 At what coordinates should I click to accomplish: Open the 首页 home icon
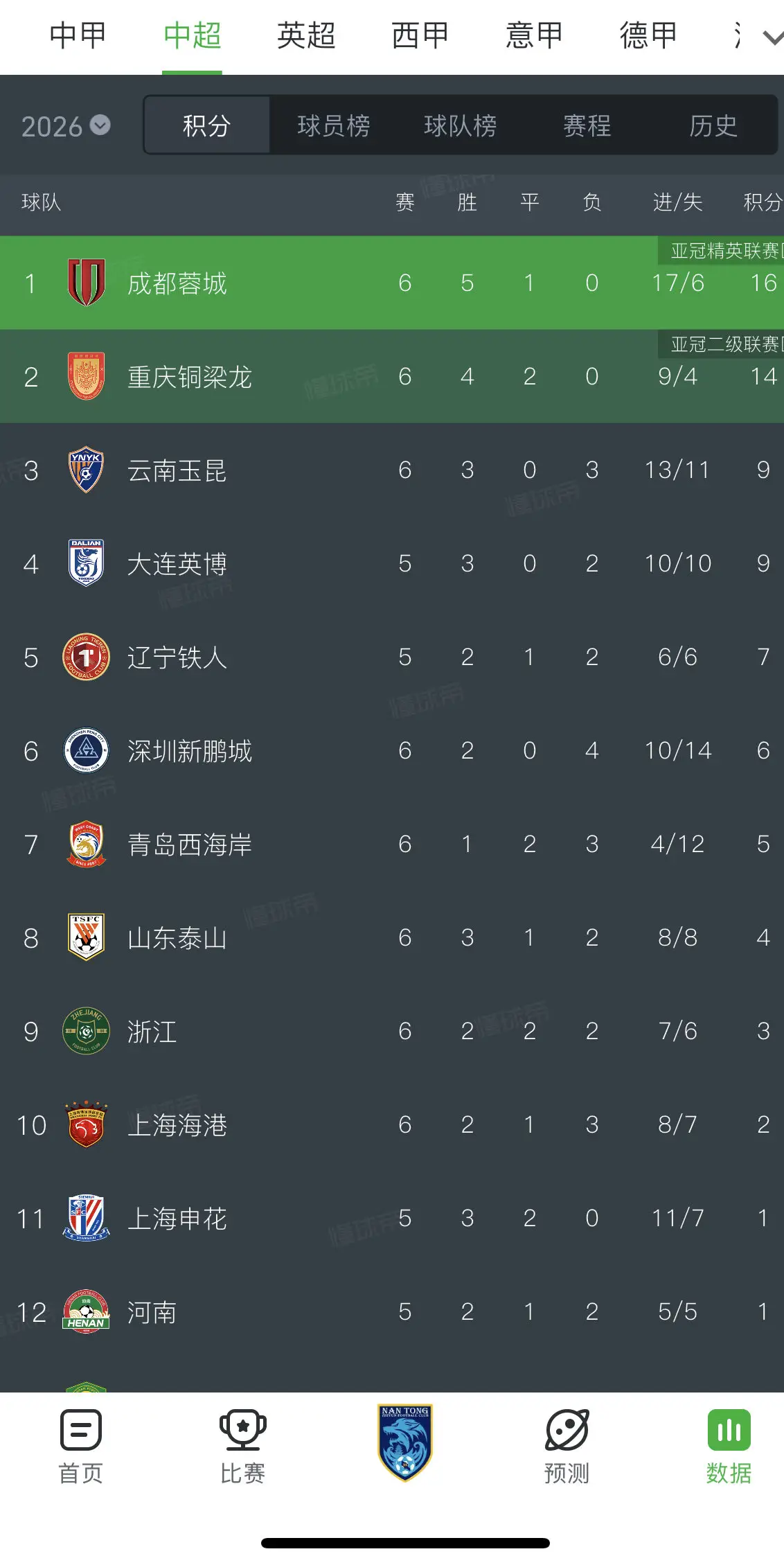tap(81, 1429)
